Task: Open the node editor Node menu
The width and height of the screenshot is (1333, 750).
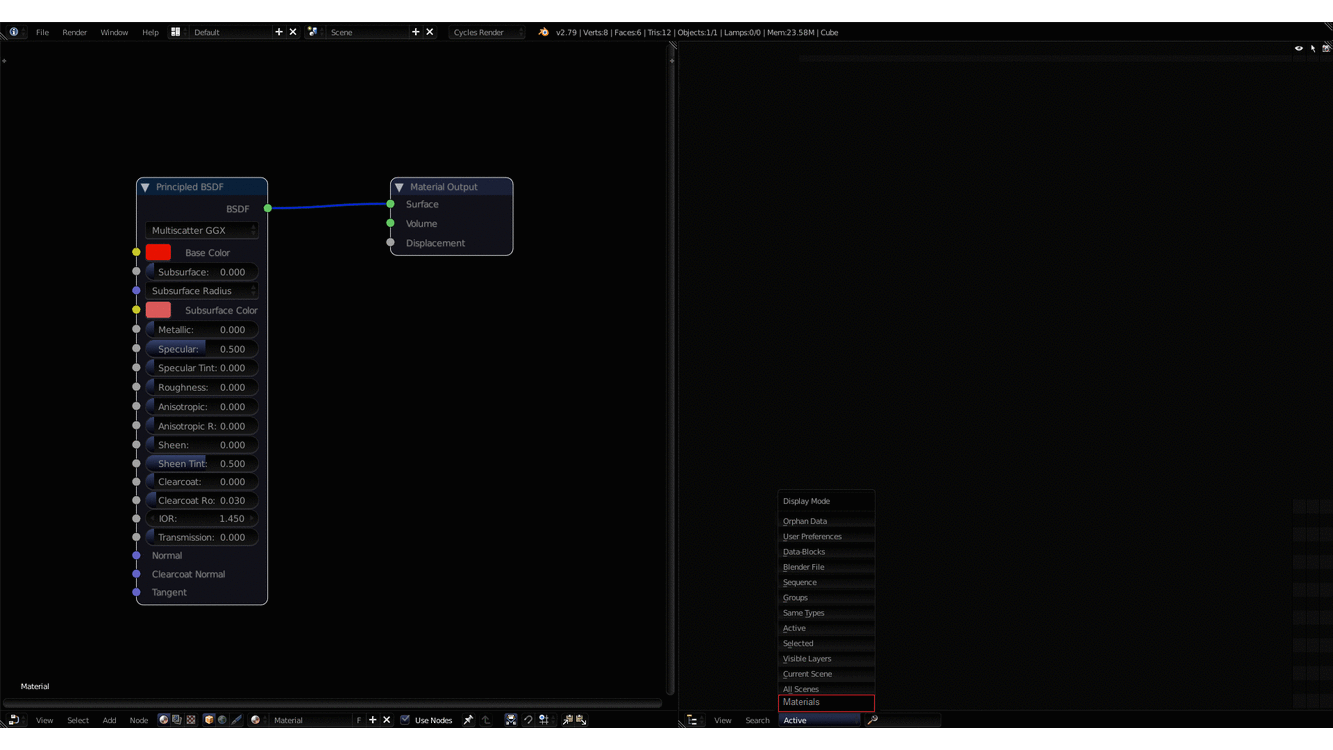Action: (139, 720)
